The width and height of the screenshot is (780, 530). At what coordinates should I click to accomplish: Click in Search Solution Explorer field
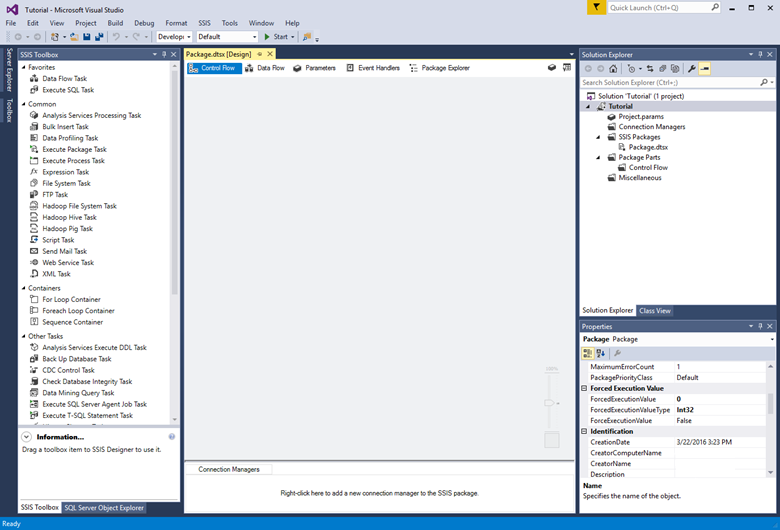coord(670,83)
